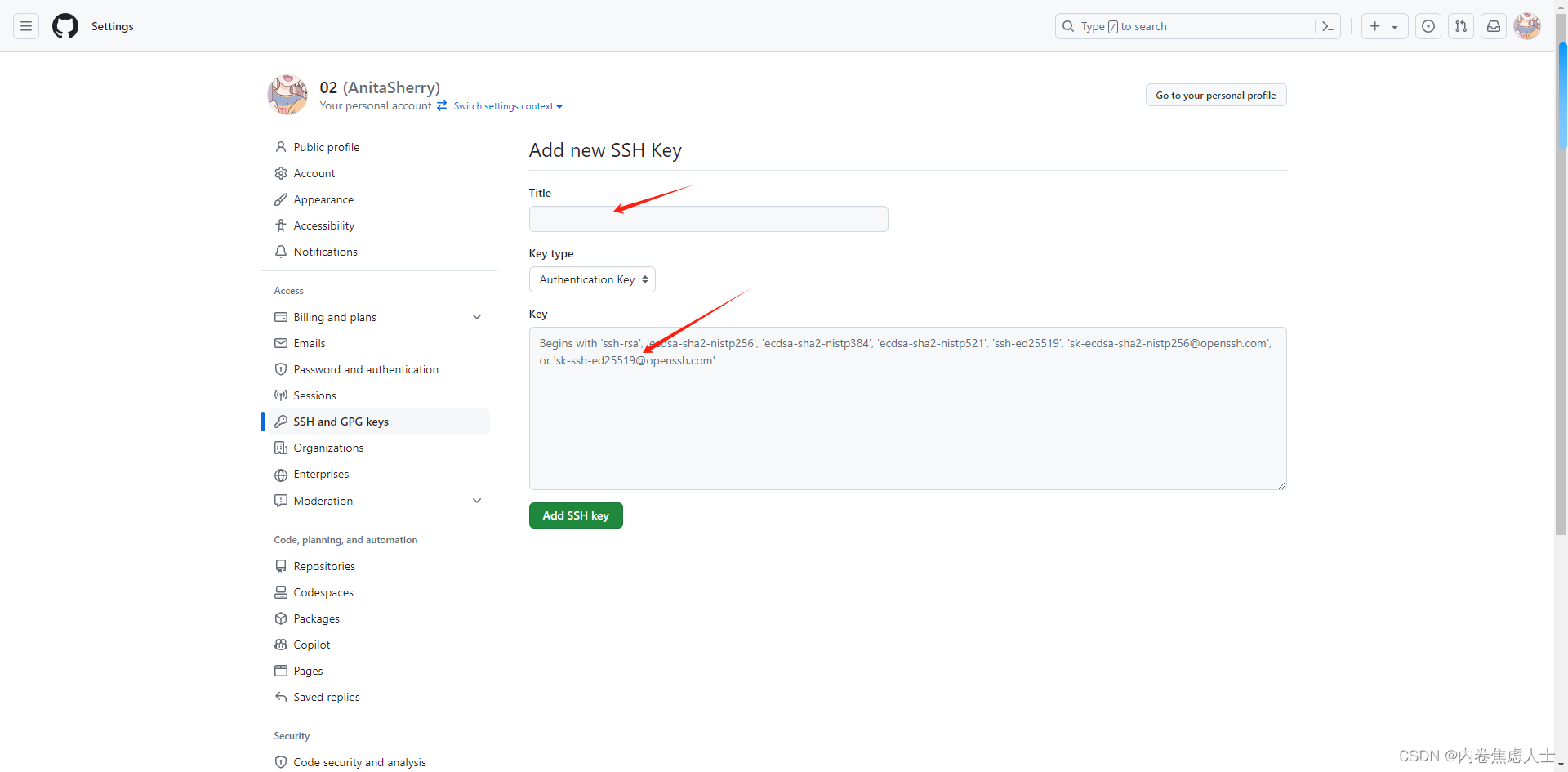1568x772 pixels.
Task: Click the Public profile person icon
Action: [x=281, y=147]
